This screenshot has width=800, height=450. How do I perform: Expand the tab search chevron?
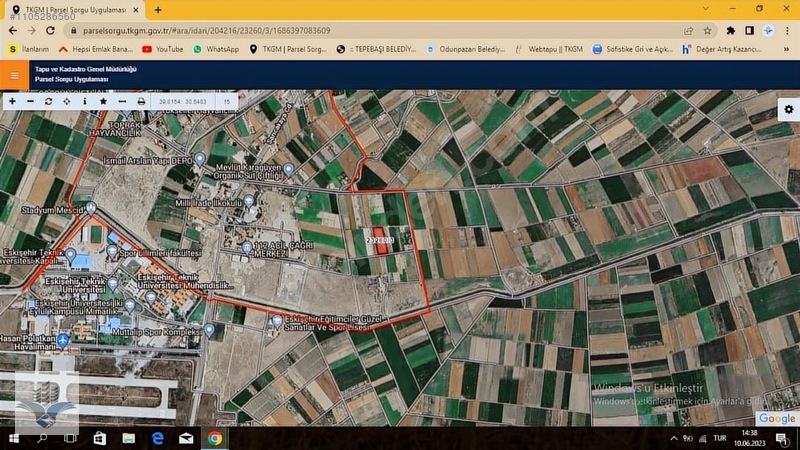[x=706, y=9]
